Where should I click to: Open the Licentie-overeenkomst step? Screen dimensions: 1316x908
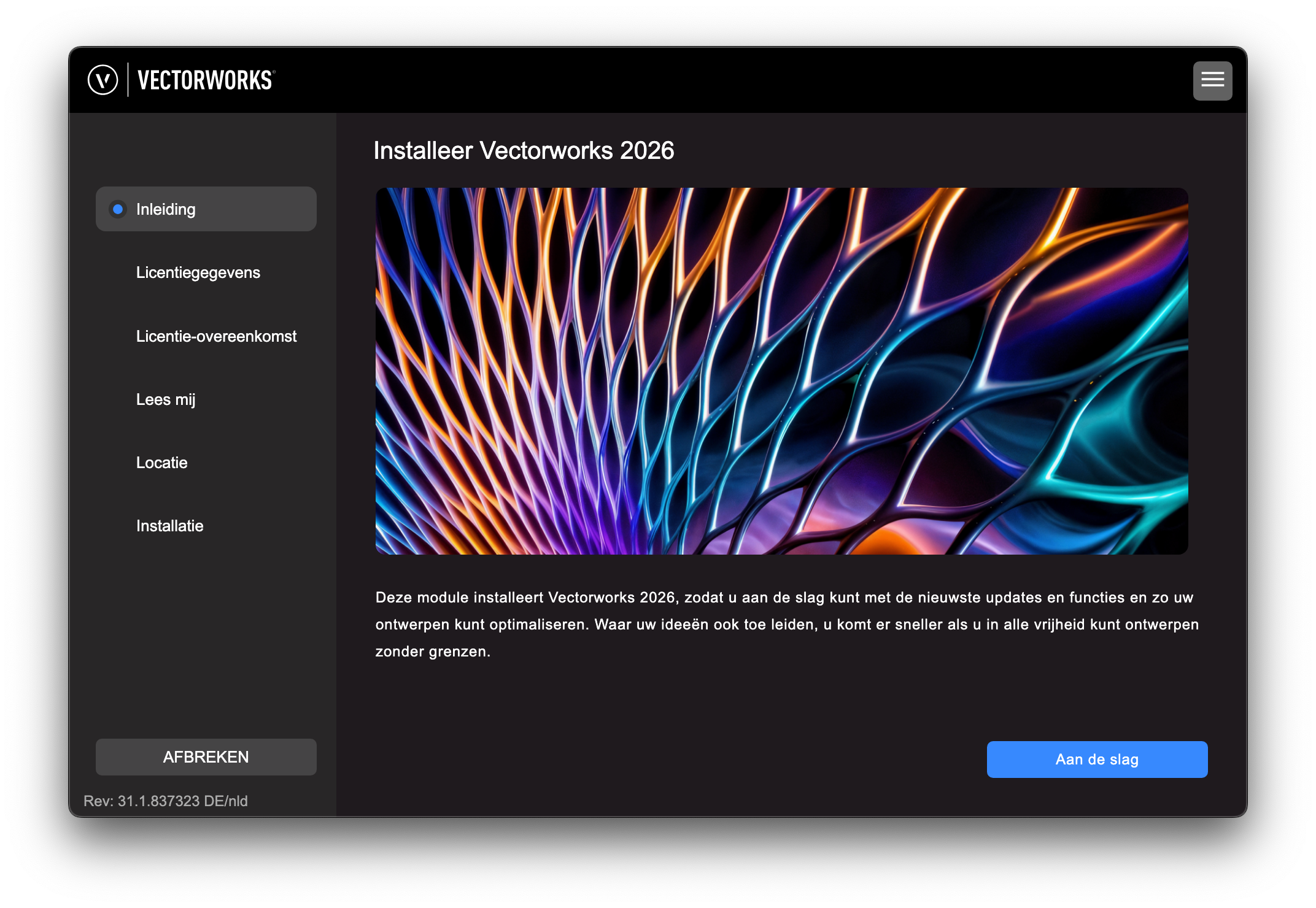pyautogui.click(x=216, y=336)
